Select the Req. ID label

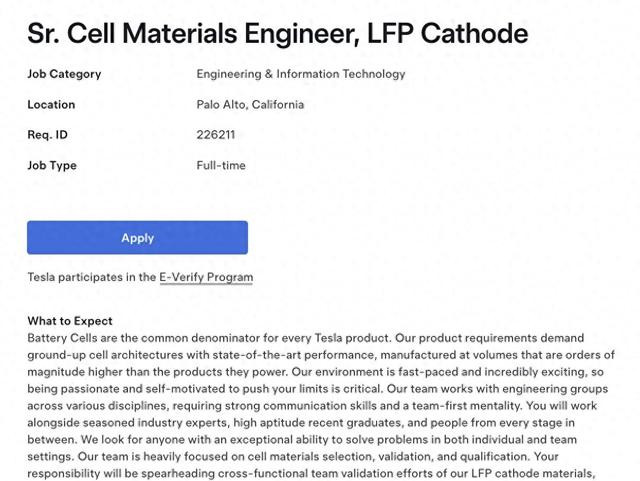pyautogui.click(x=47, y=135)
